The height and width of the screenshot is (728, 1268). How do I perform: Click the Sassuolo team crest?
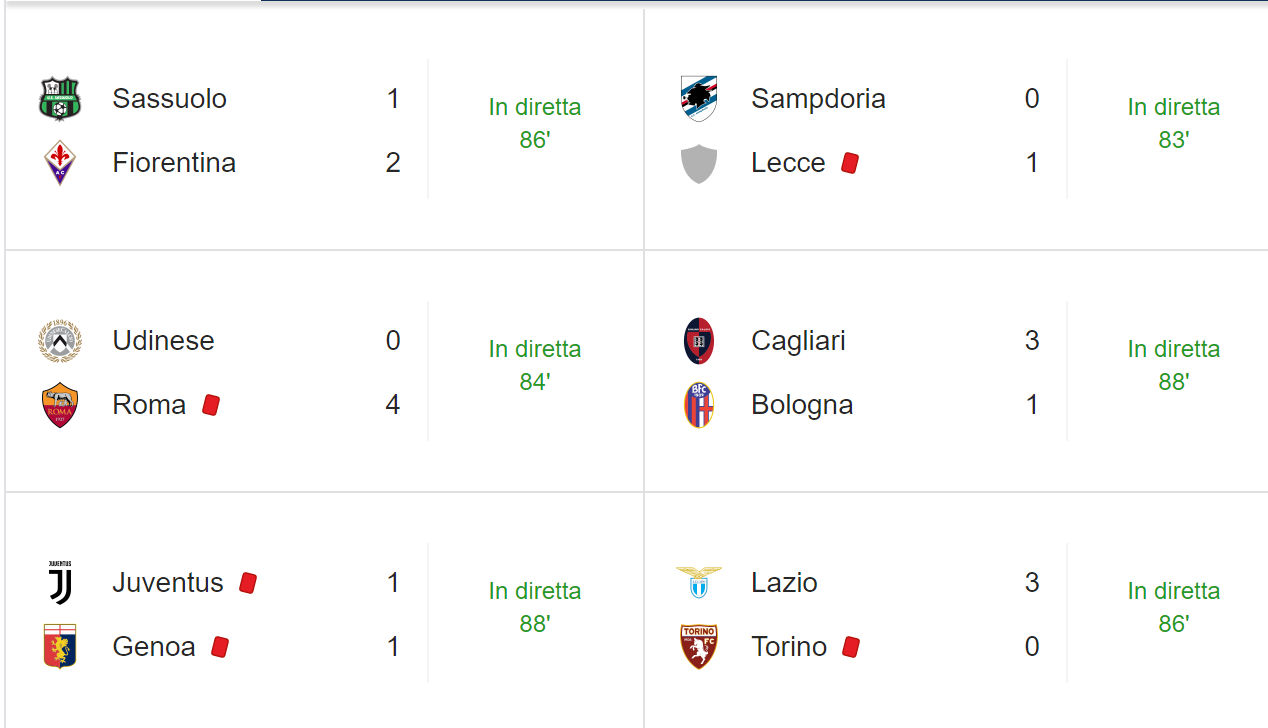coord(60,99)
